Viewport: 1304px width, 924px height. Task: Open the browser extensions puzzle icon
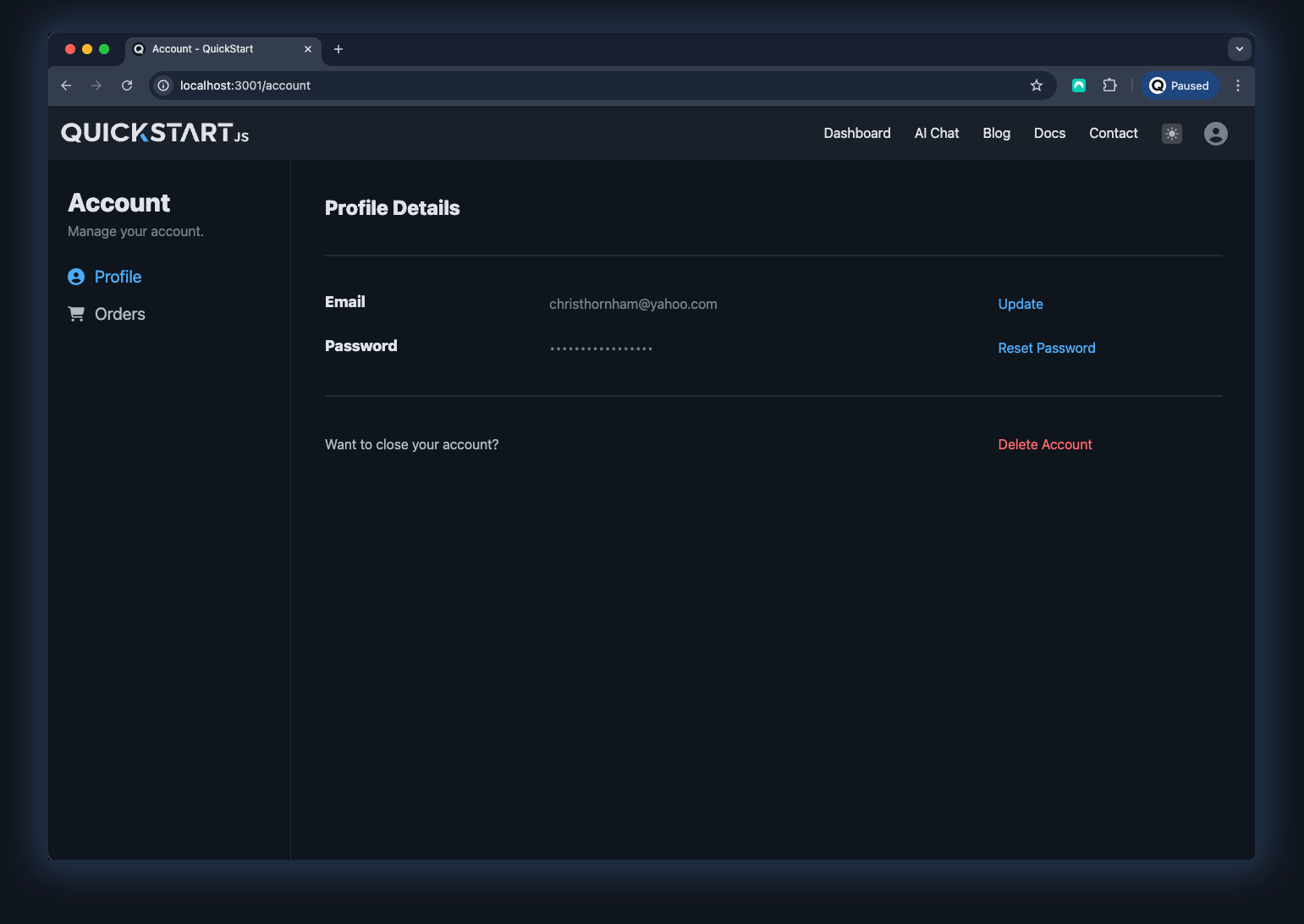(1109, 85)
